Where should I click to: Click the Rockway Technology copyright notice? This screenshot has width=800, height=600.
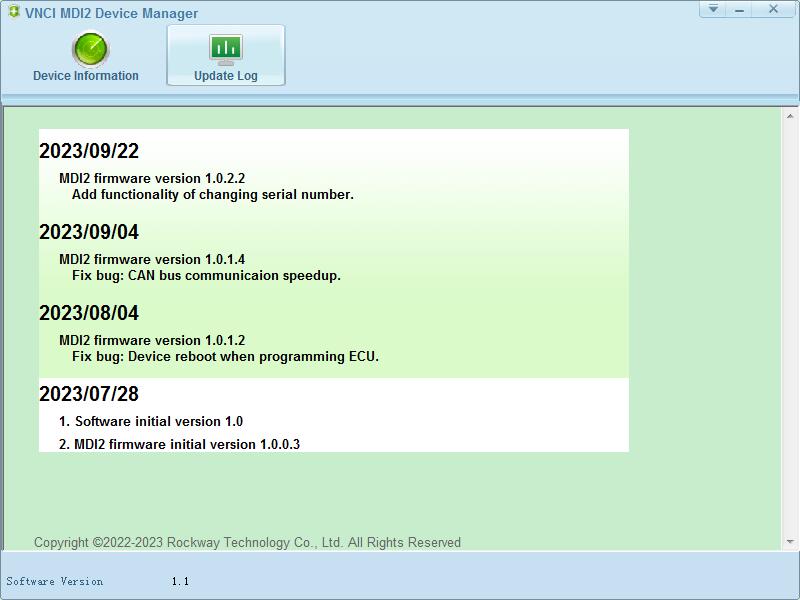click(247, 542)
